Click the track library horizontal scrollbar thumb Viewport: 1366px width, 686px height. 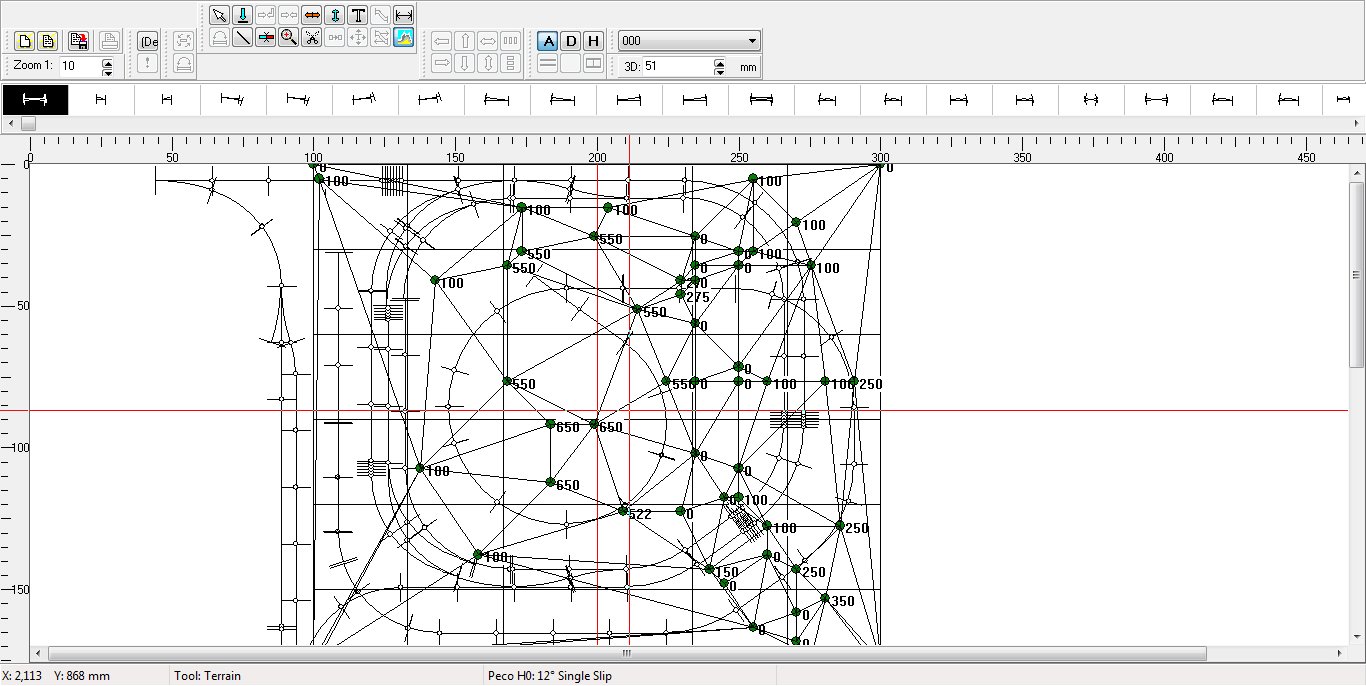(x=28, y=124)
